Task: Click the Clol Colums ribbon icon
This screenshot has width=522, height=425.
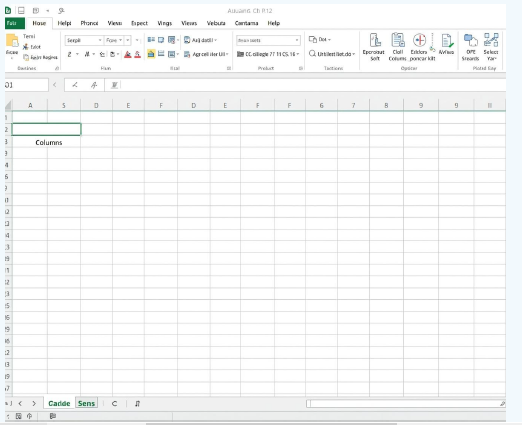Action: click(398, 47)
